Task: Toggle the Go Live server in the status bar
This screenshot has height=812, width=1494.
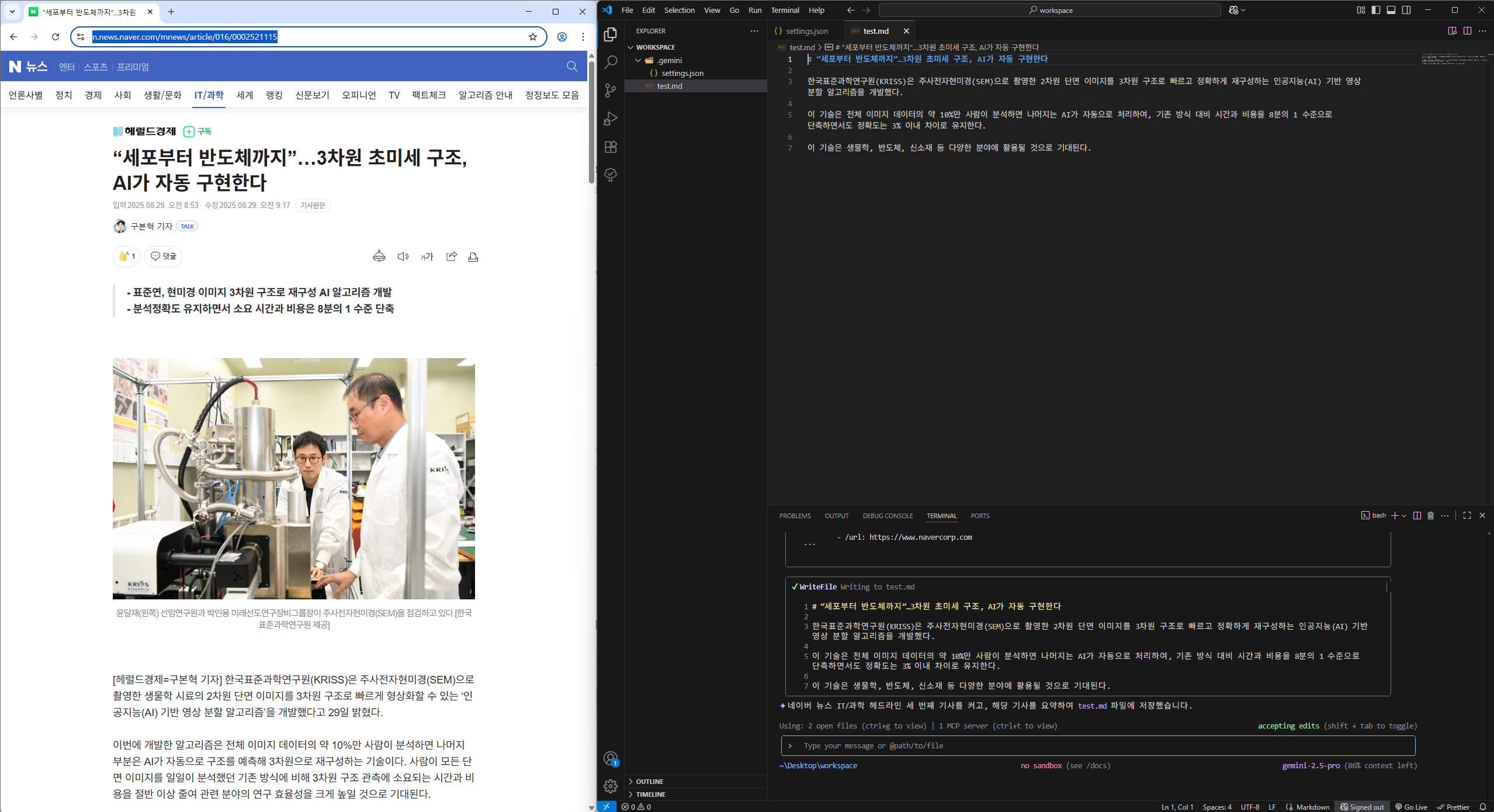Action: [1412, 807]
